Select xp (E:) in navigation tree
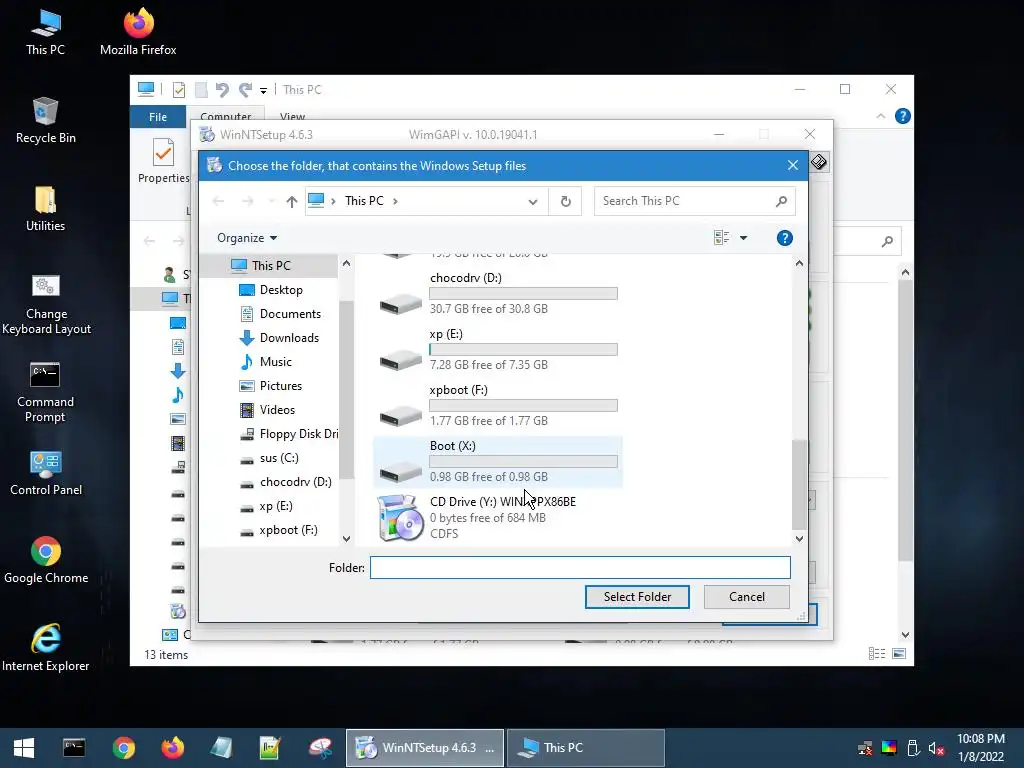The width and height of the screenshot is (1024, 768). pos(275,506)
